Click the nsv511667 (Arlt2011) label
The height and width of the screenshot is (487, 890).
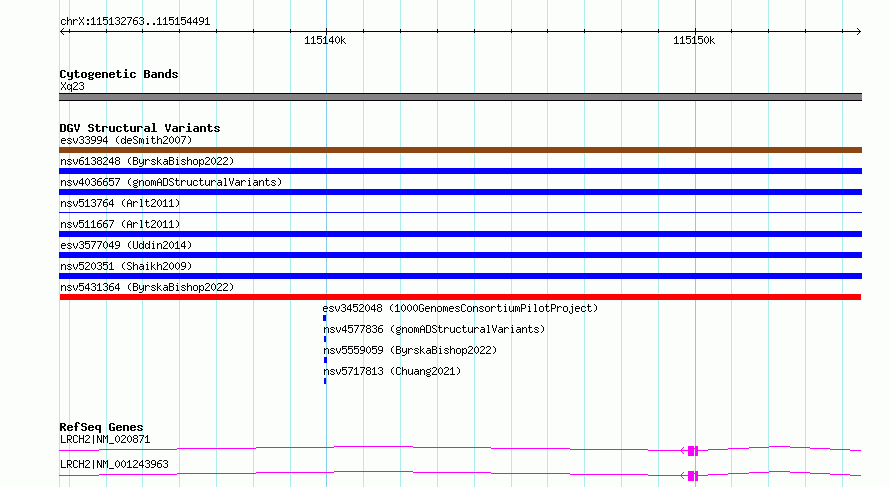(120, 224)
